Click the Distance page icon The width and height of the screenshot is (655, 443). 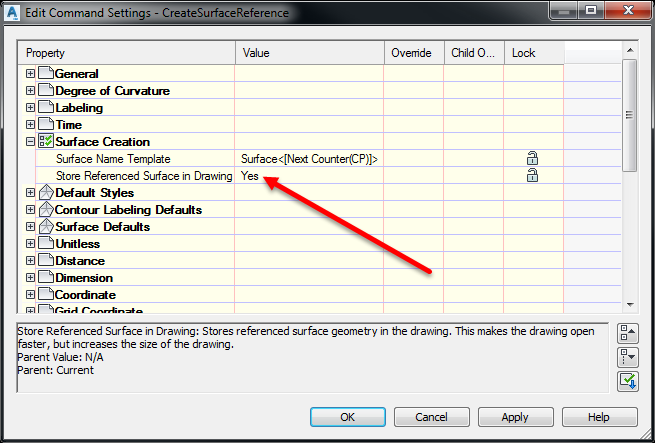click(46, 260)
